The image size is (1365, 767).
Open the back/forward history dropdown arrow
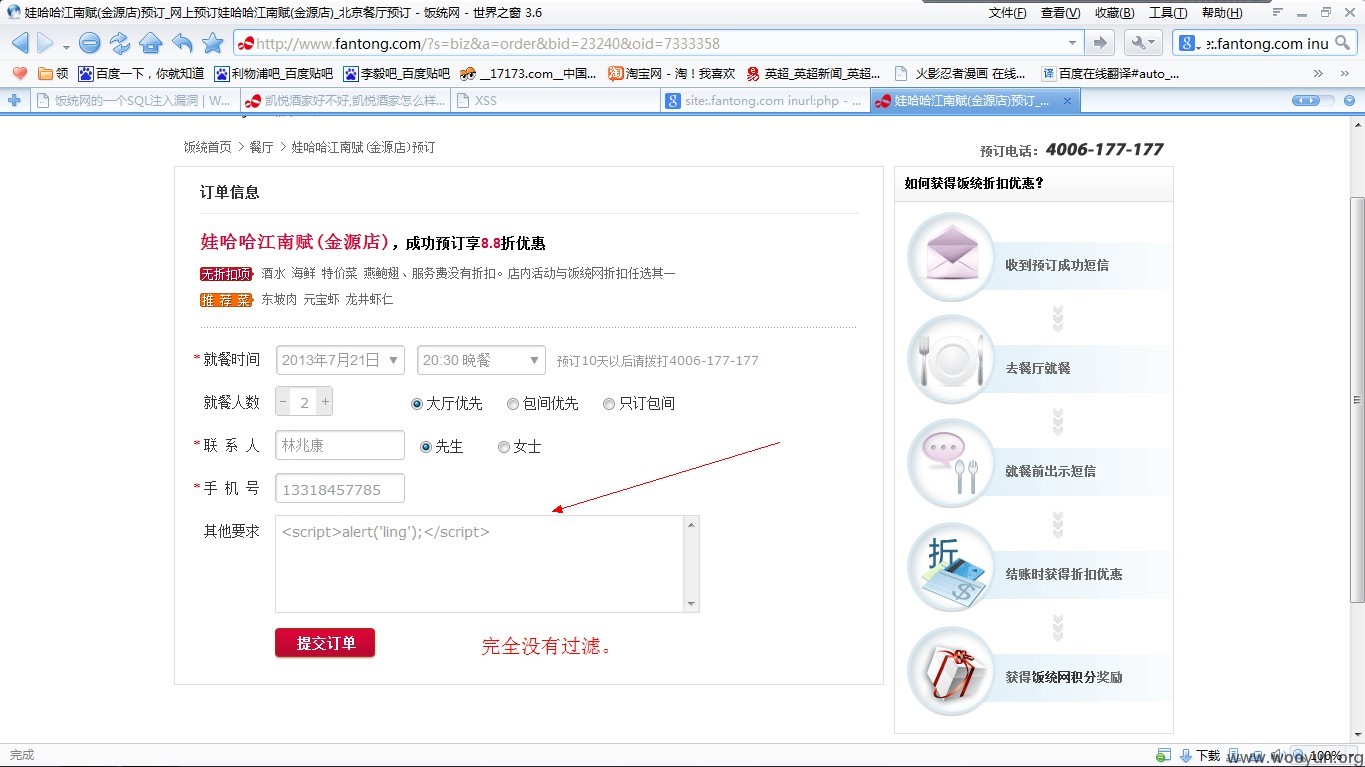[x=66, y=46]
